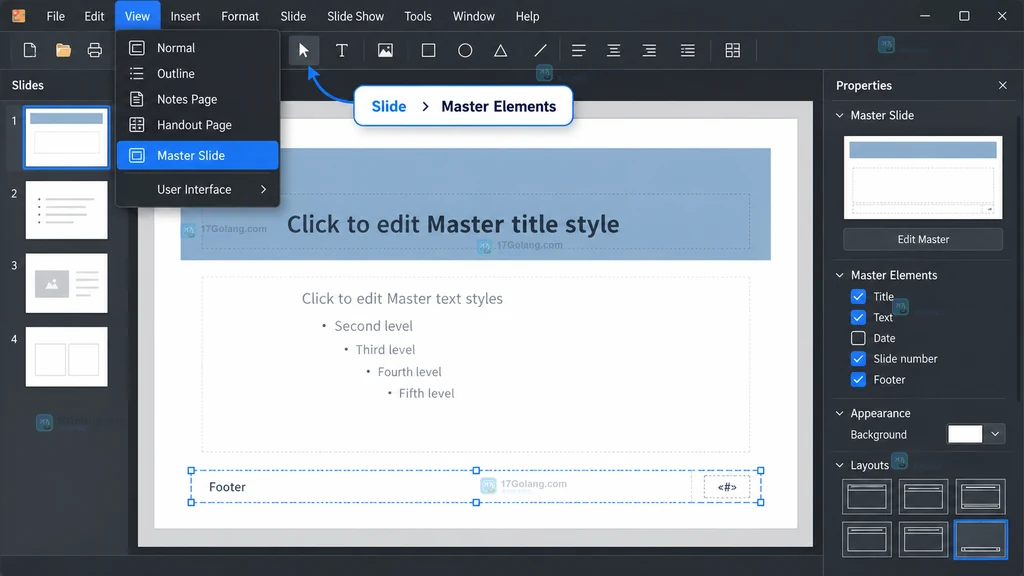Justify text in toolbar
The height and width of the screenshot is (576, 1024).
coord(688,50)
